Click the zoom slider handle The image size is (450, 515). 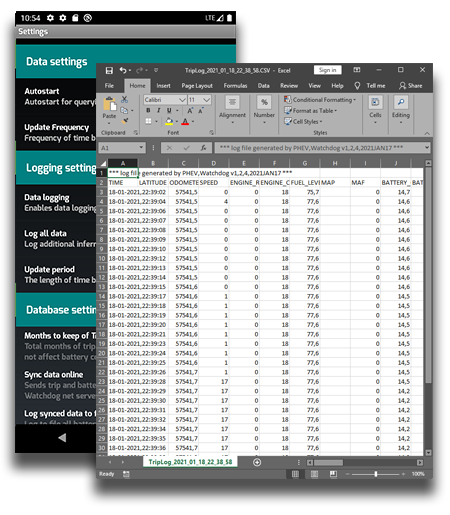(x=376, y=474)
